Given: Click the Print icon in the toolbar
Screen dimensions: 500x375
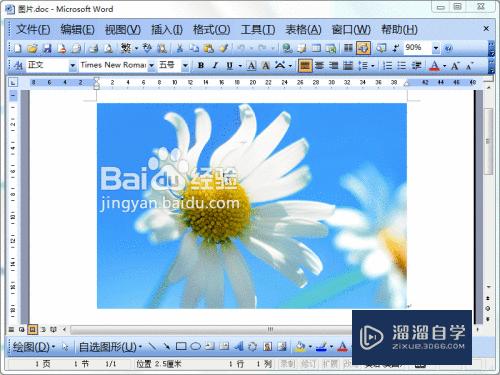Looking at the screenshot, I should click(x=94, y=49).
